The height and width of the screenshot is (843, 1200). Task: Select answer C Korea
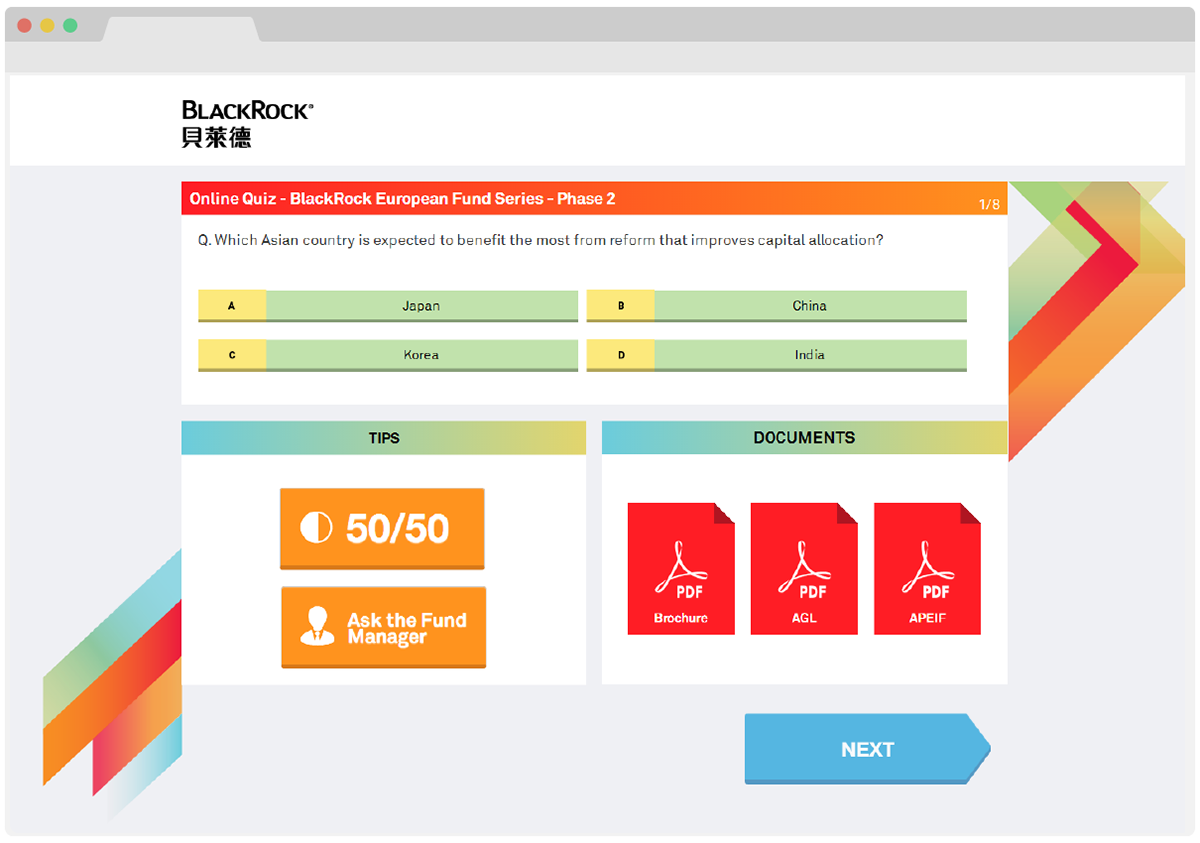coord(388,355)
